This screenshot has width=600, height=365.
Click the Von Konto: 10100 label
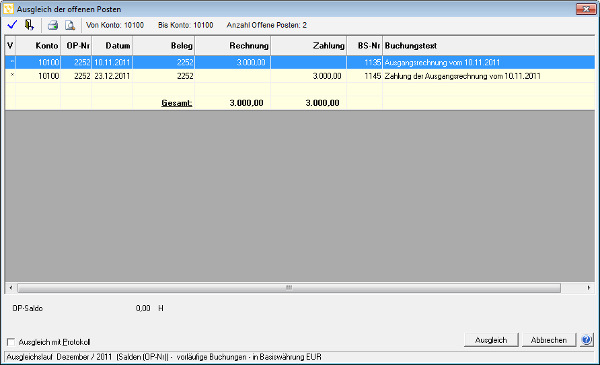[x=115, y=25]
